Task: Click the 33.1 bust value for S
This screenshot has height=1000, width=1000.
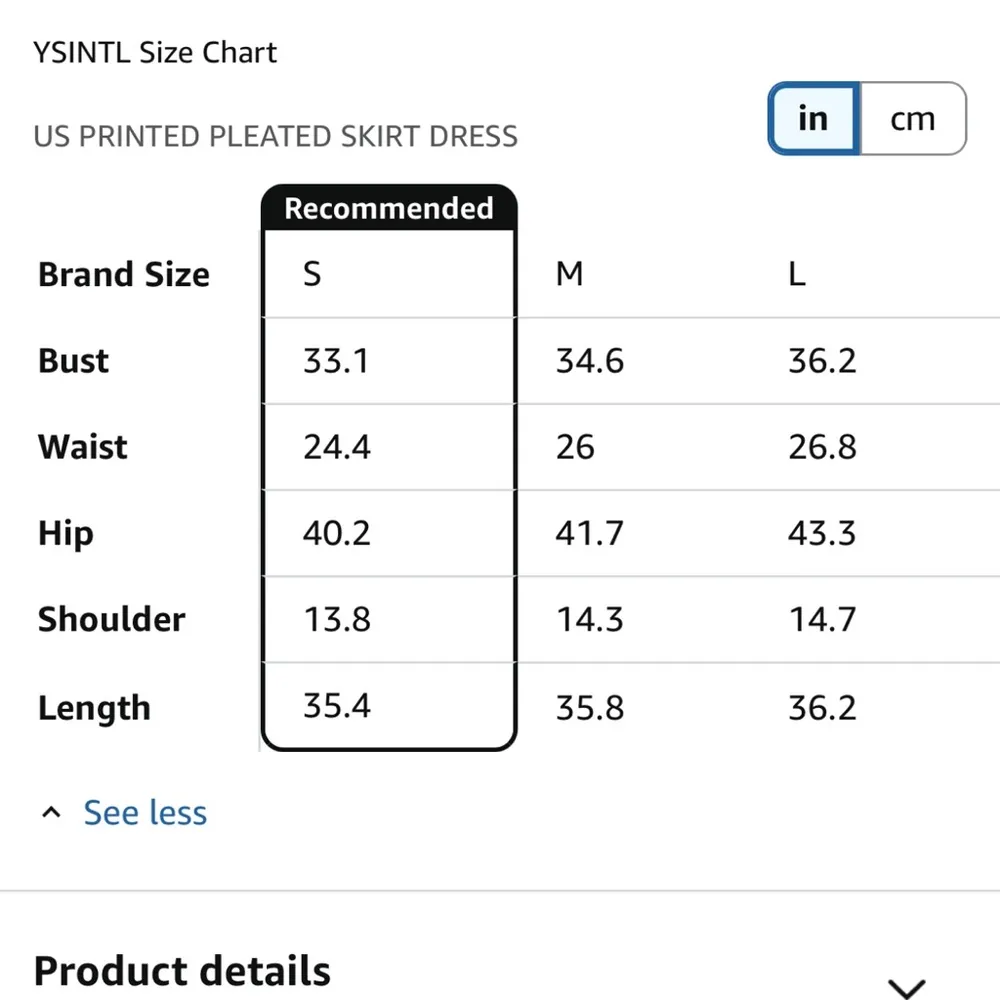Action: coord(336,361)
